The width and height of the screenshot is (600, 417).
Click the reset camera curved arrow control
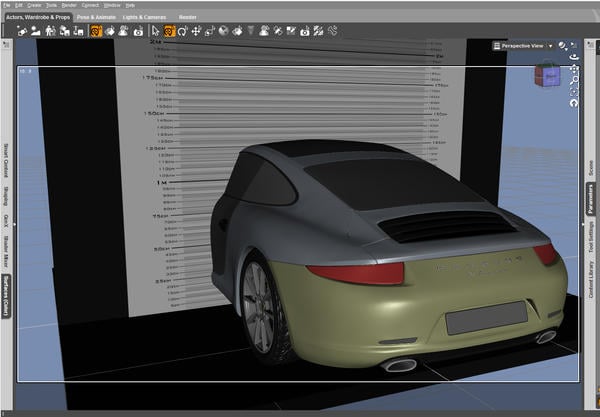click(574, 103)
